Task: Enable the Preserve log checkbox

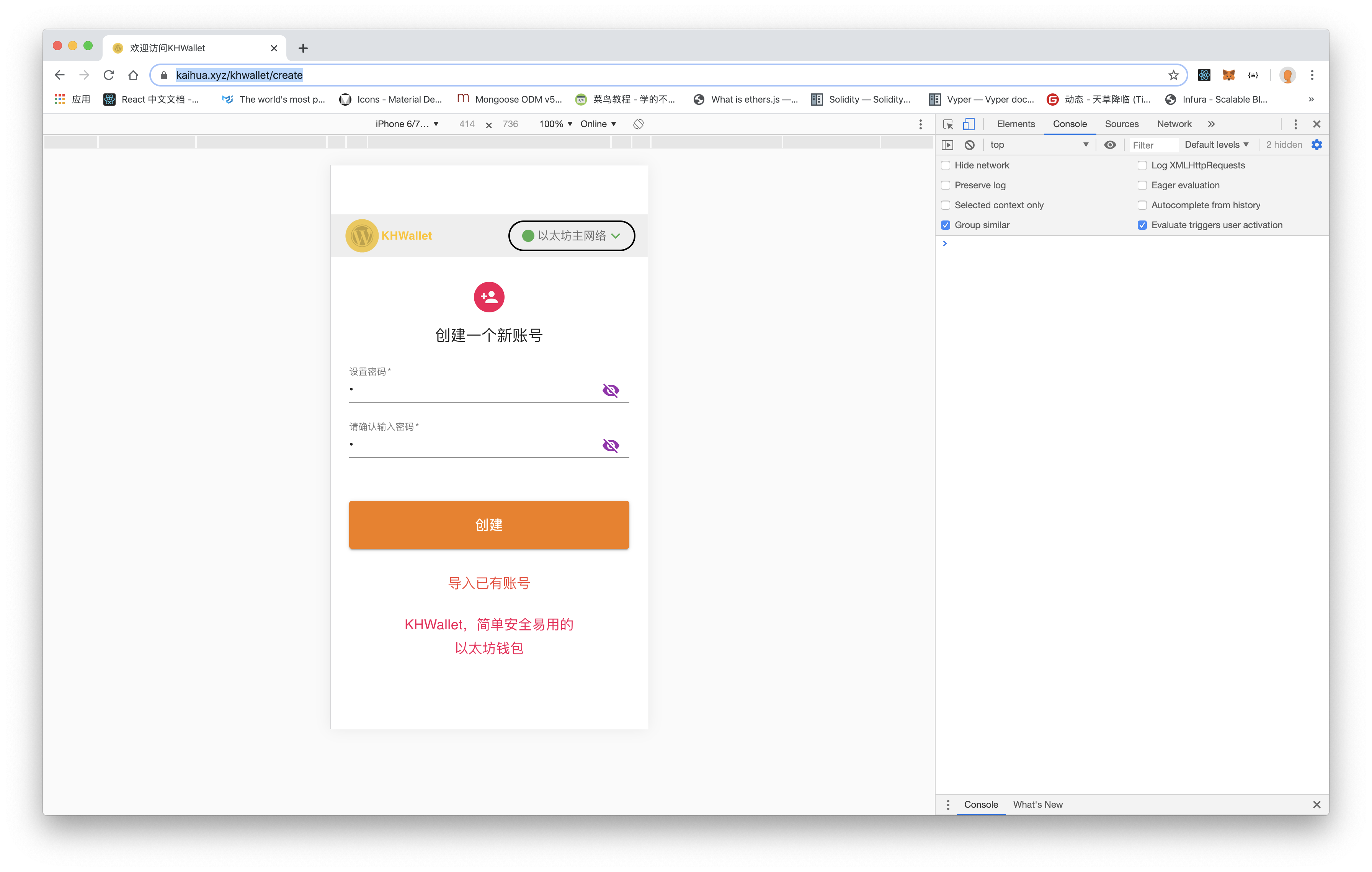Action: 946,185
